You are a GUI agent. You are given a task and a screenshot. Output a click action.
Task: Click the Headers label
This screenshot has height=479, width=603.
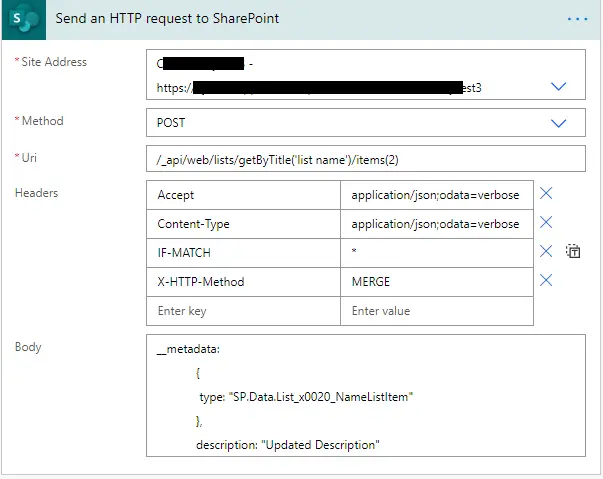point(37,193)
